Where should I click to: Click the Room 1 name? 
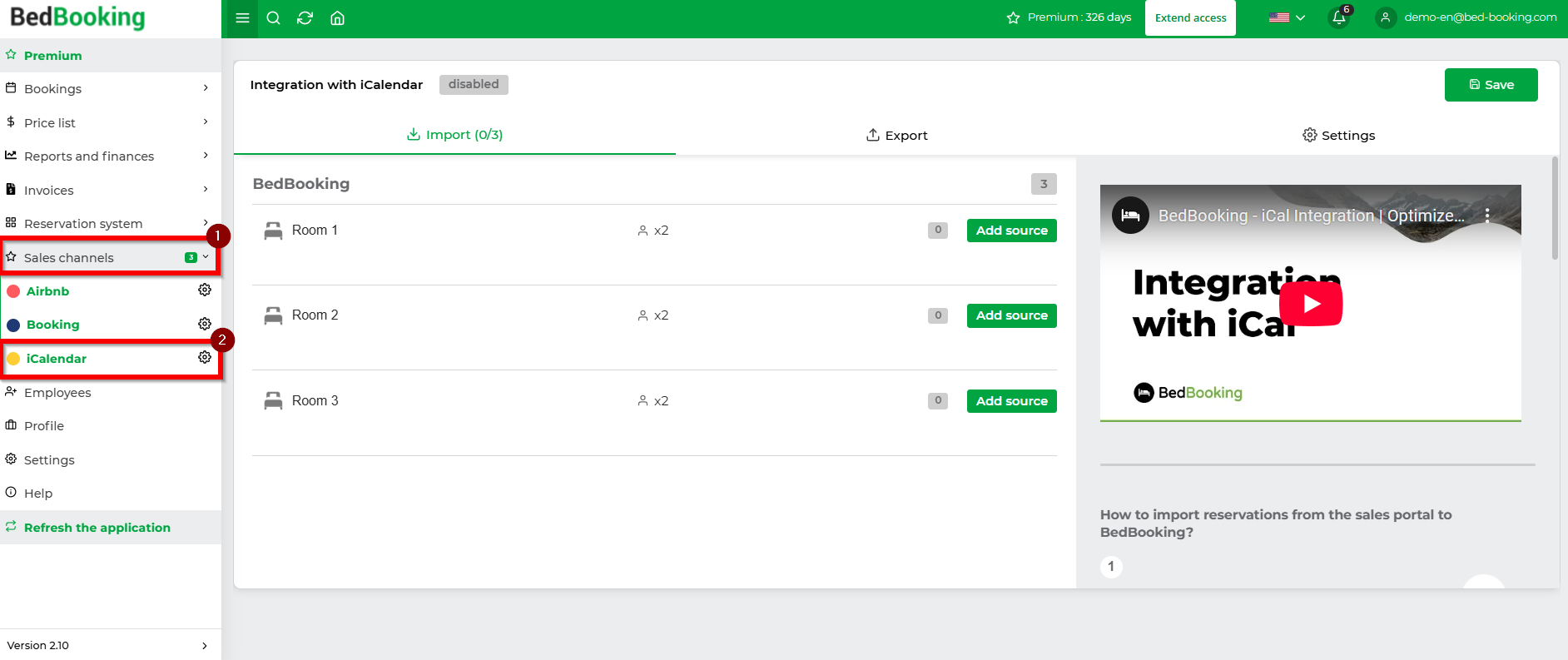(x=315, y=231)
